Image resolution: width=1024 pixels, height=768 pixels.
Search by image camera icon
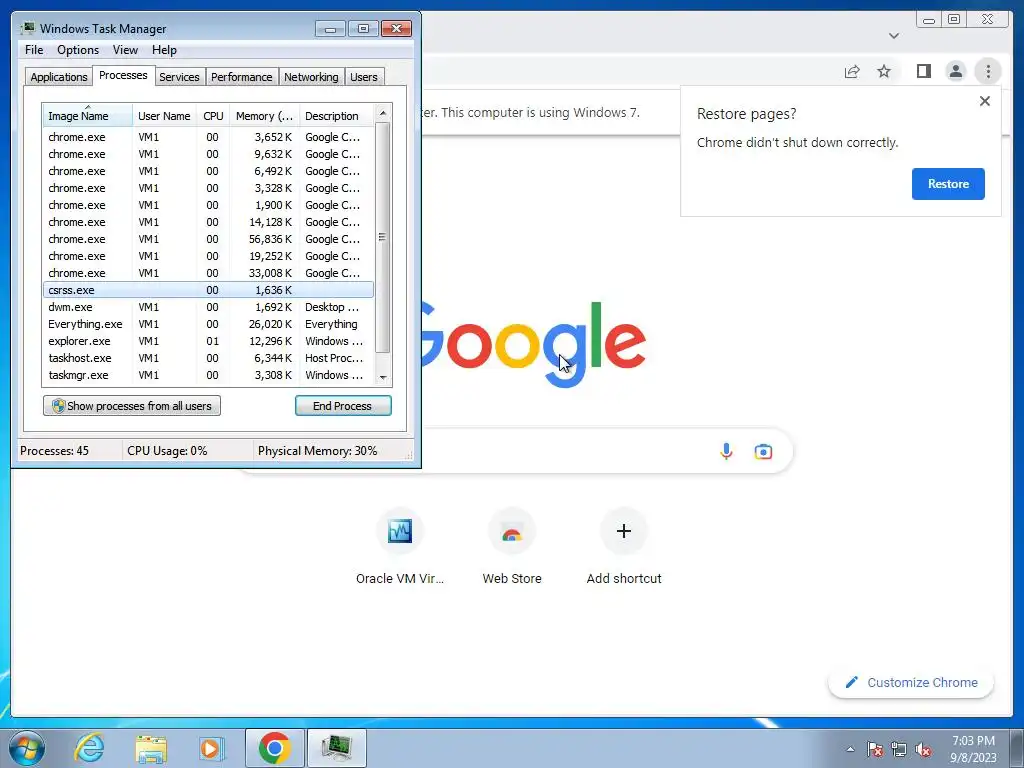click(x=763, y=451)
